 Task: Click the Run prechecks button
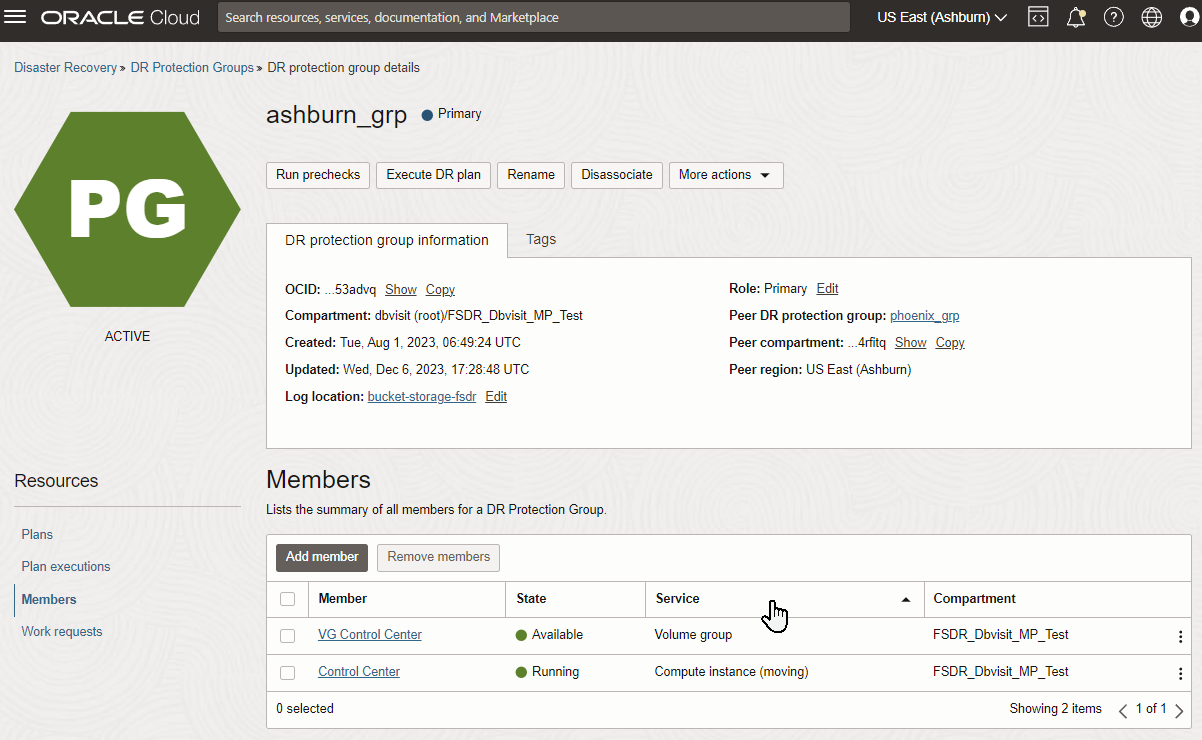point(318,175)
